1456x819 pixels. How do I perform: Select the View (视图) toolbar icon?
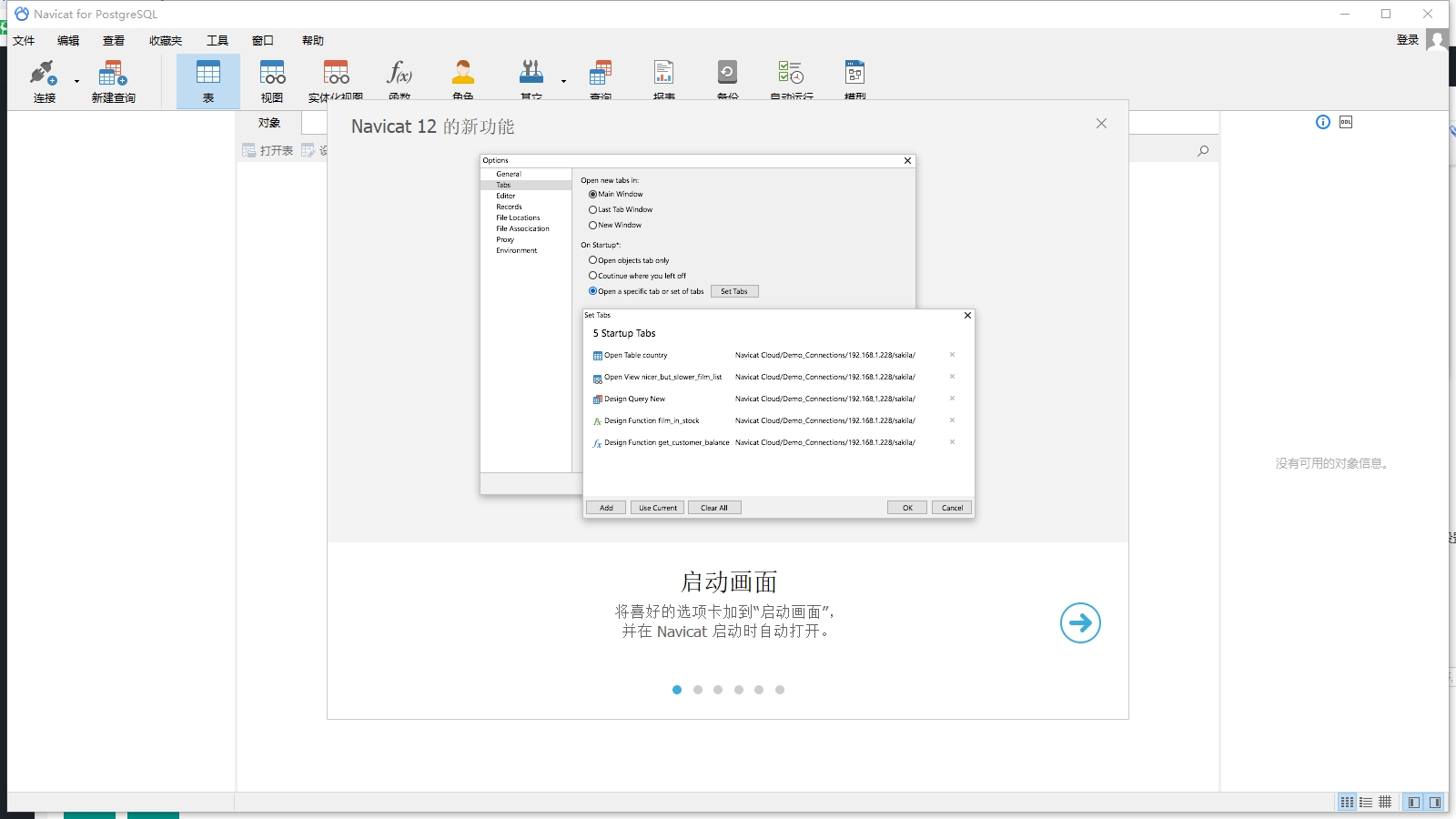tap(272, 80)
